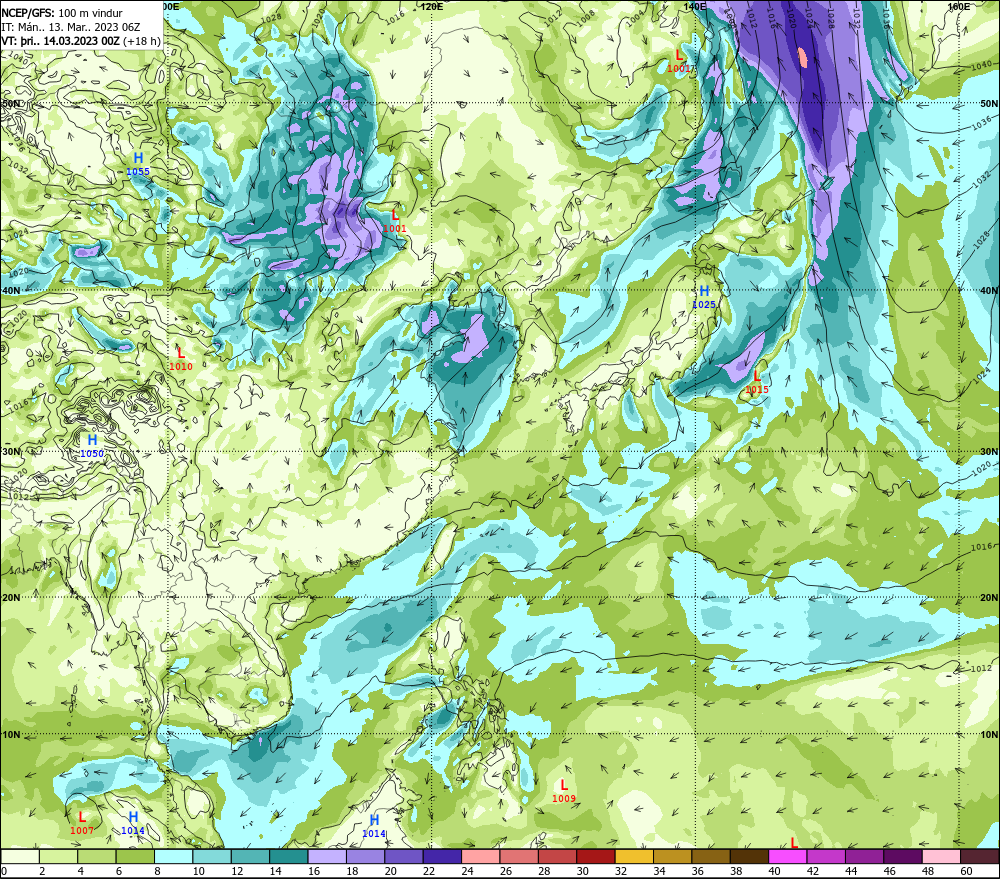Select the dark brown 38–40 legend swatch
This screenshot has height=879, width=1000.
749,856
